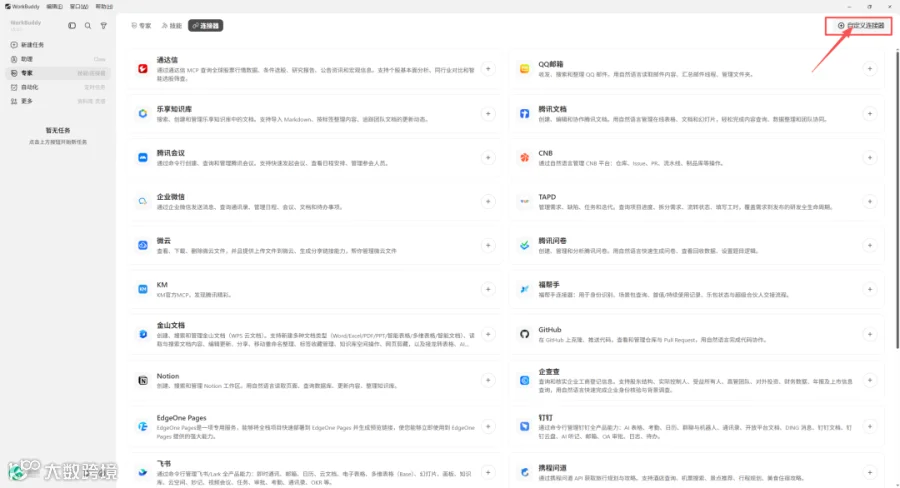Image resolution: width=900 pixels, height=488 pixels.
Task: Click the QQ邮箱 yellow connector icon
Action: click(525, 69)
